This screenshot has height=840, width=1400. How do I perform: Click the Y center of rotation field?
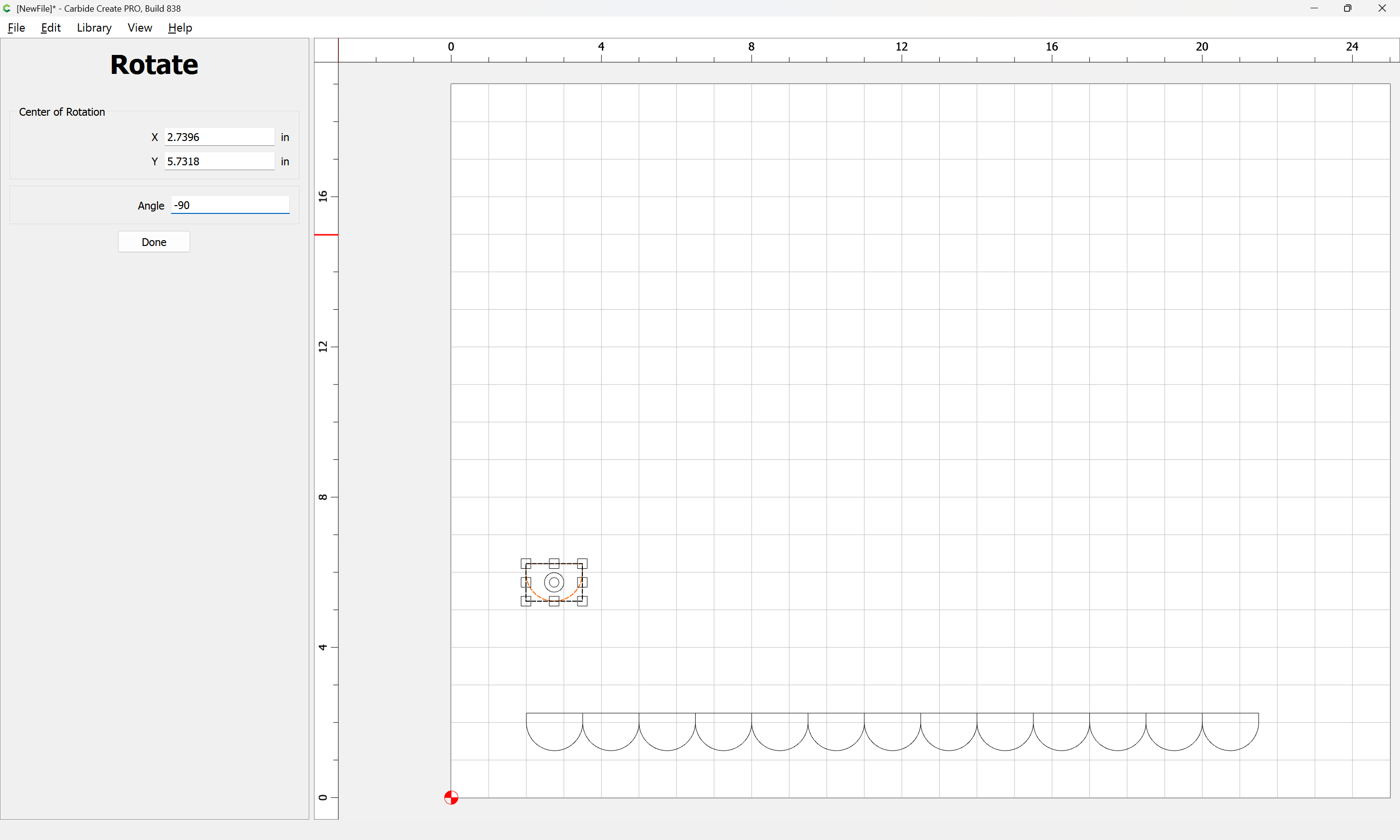click(x=219, y=161)
